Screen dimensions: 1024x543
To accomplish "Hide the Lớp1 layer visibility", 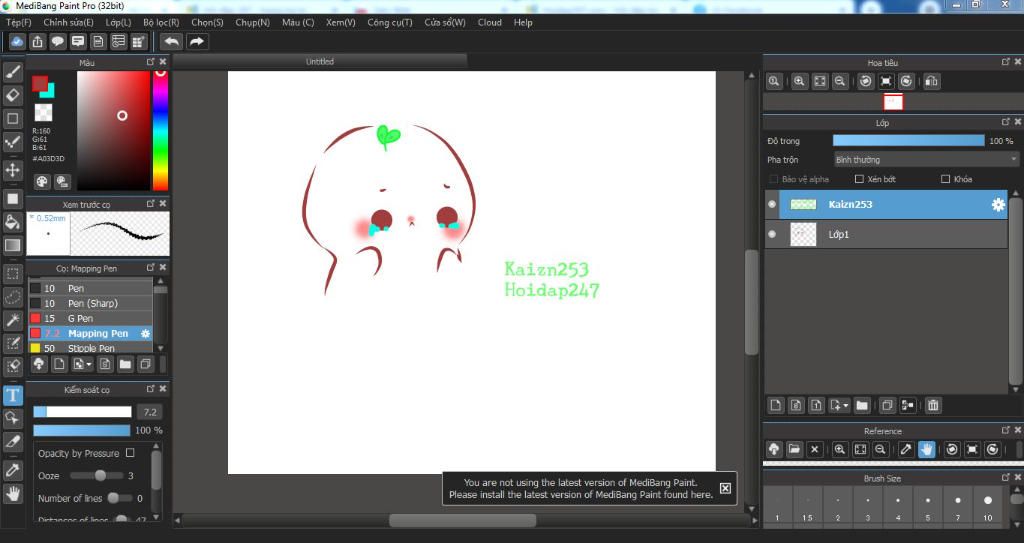I will 771,234.
